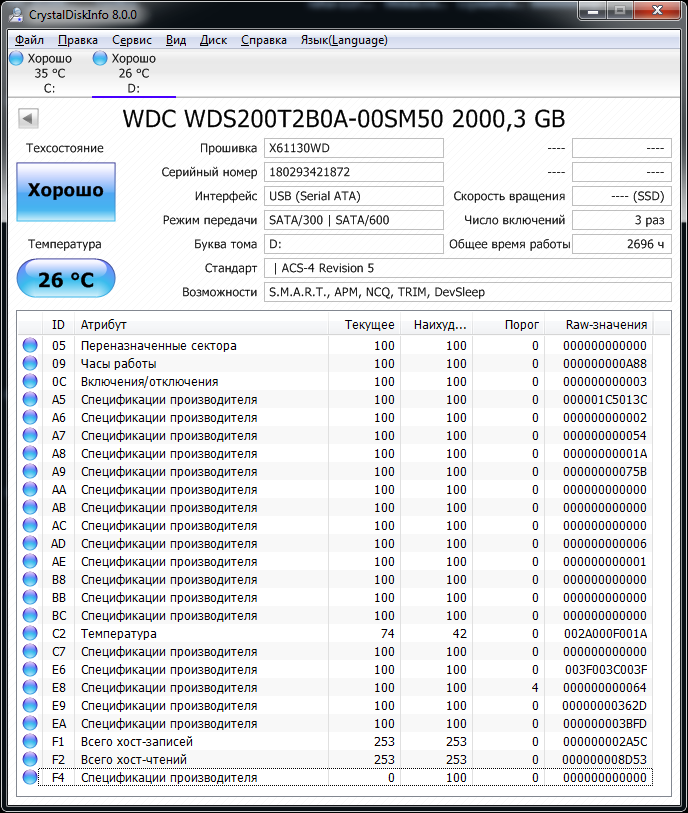Select the Переназначенные сектора attribute text

(x=159, y=346)
